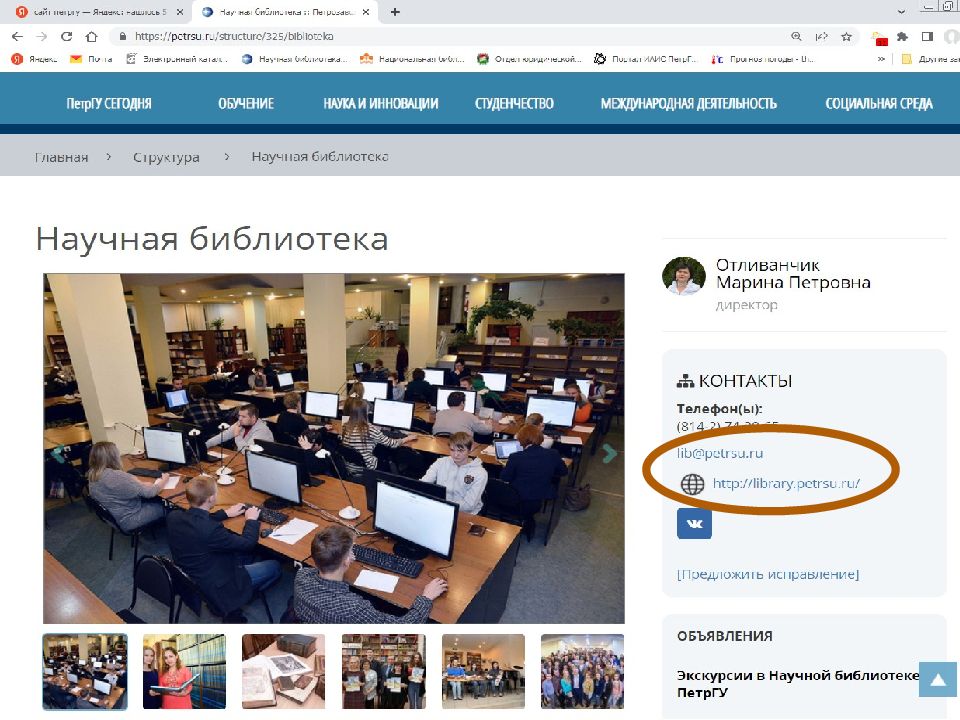The image size is (960, 720).
Task: Click the scroll-to-top arrow button
Action: tap(937, 681)
